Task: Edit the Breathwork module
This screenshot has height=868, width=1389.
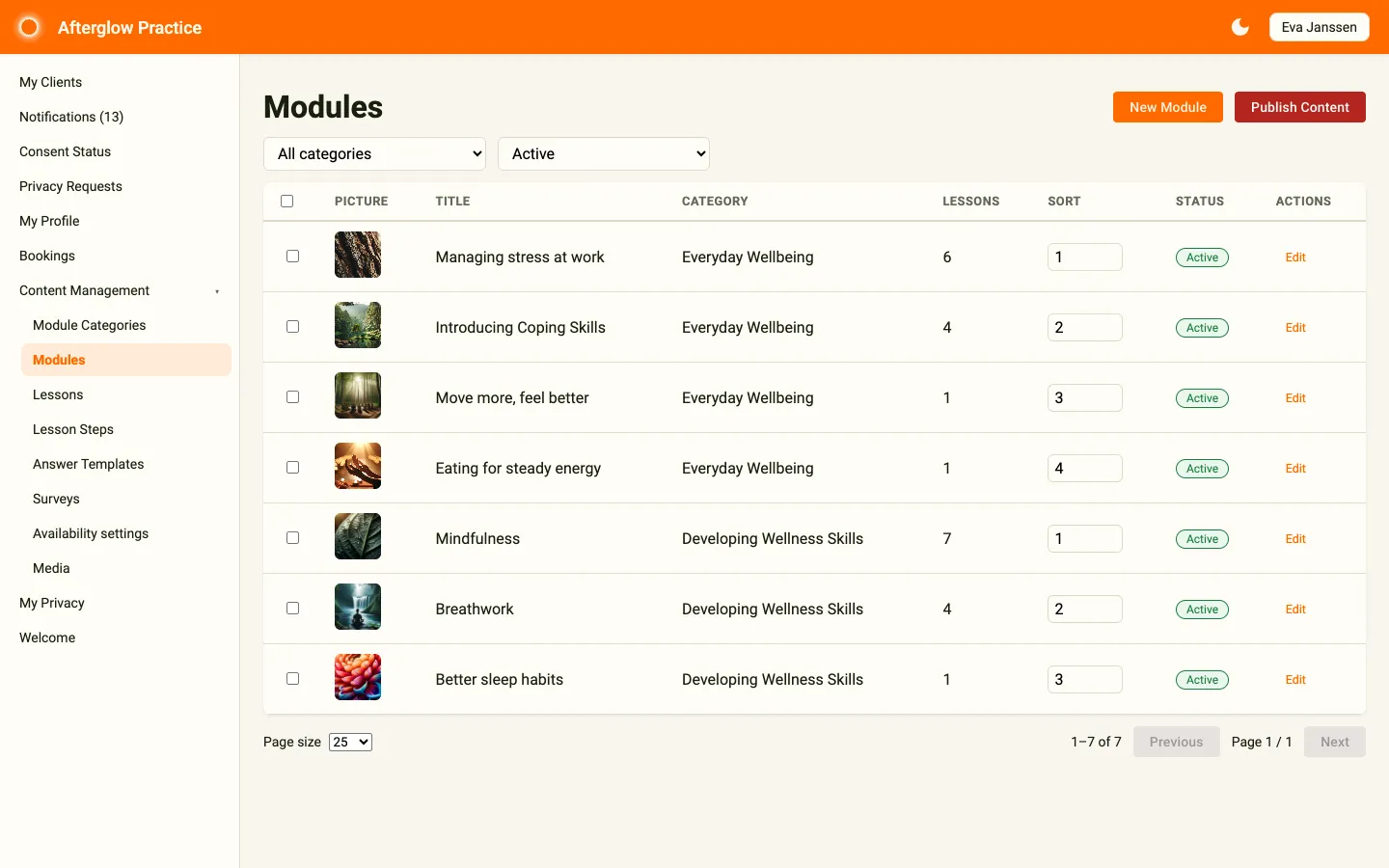Action: click(x=1295, y=610)
